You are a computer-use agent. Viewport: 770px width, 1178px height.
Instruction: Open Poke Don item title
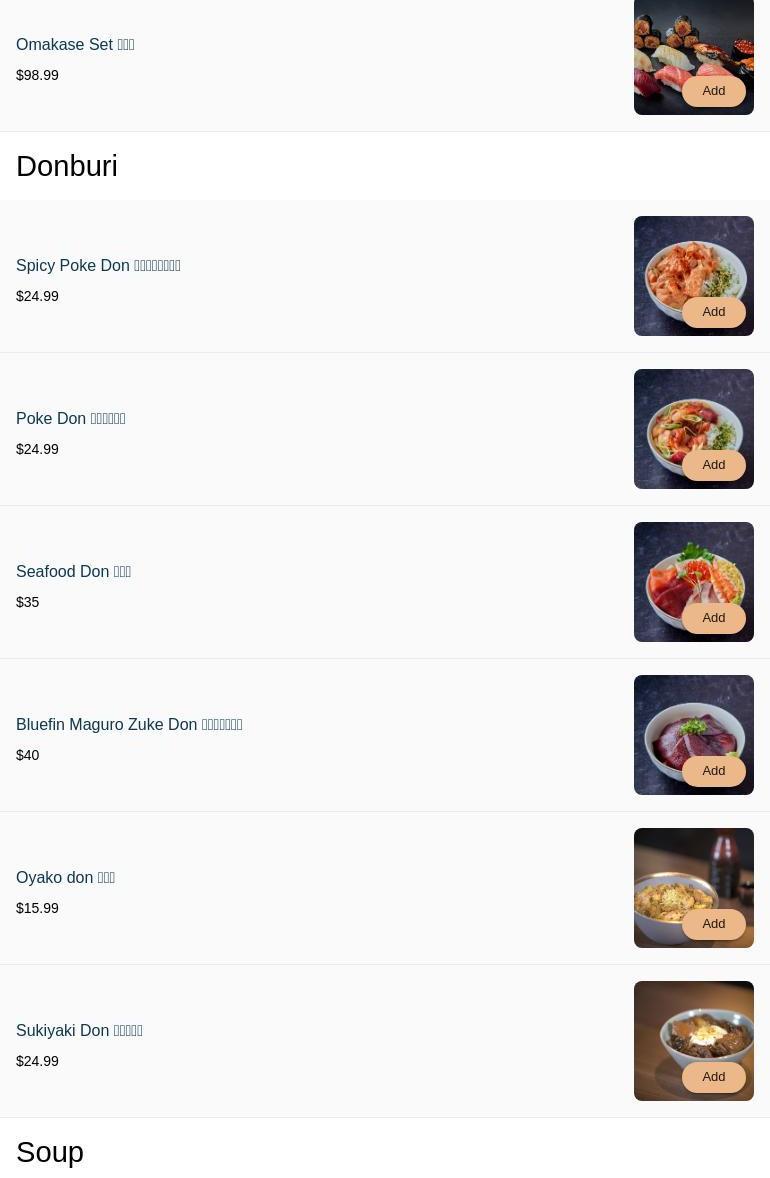click(70, 419)
